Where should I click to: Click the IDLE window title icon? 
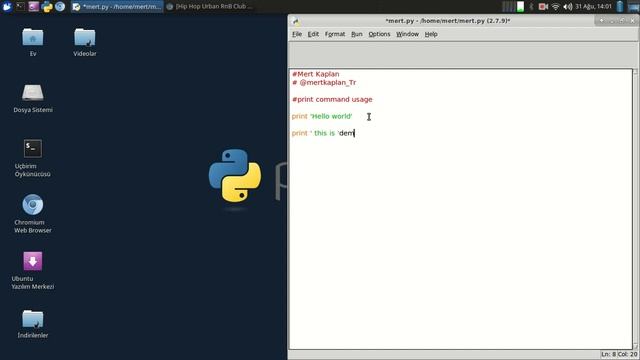(296, 21)
